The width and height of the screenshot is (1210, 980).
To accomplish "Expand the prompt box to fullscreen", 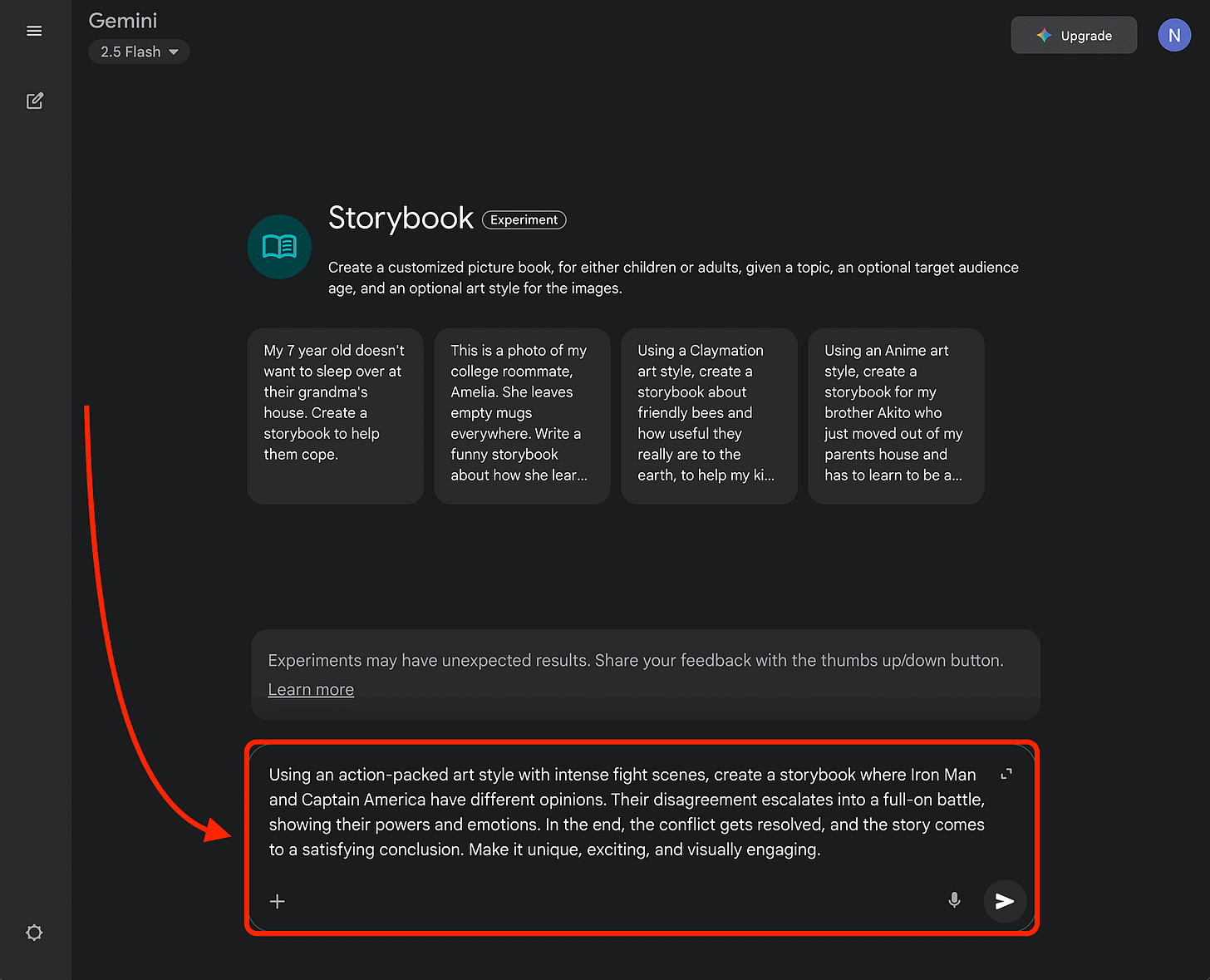I will click(x=1006, y=774).
